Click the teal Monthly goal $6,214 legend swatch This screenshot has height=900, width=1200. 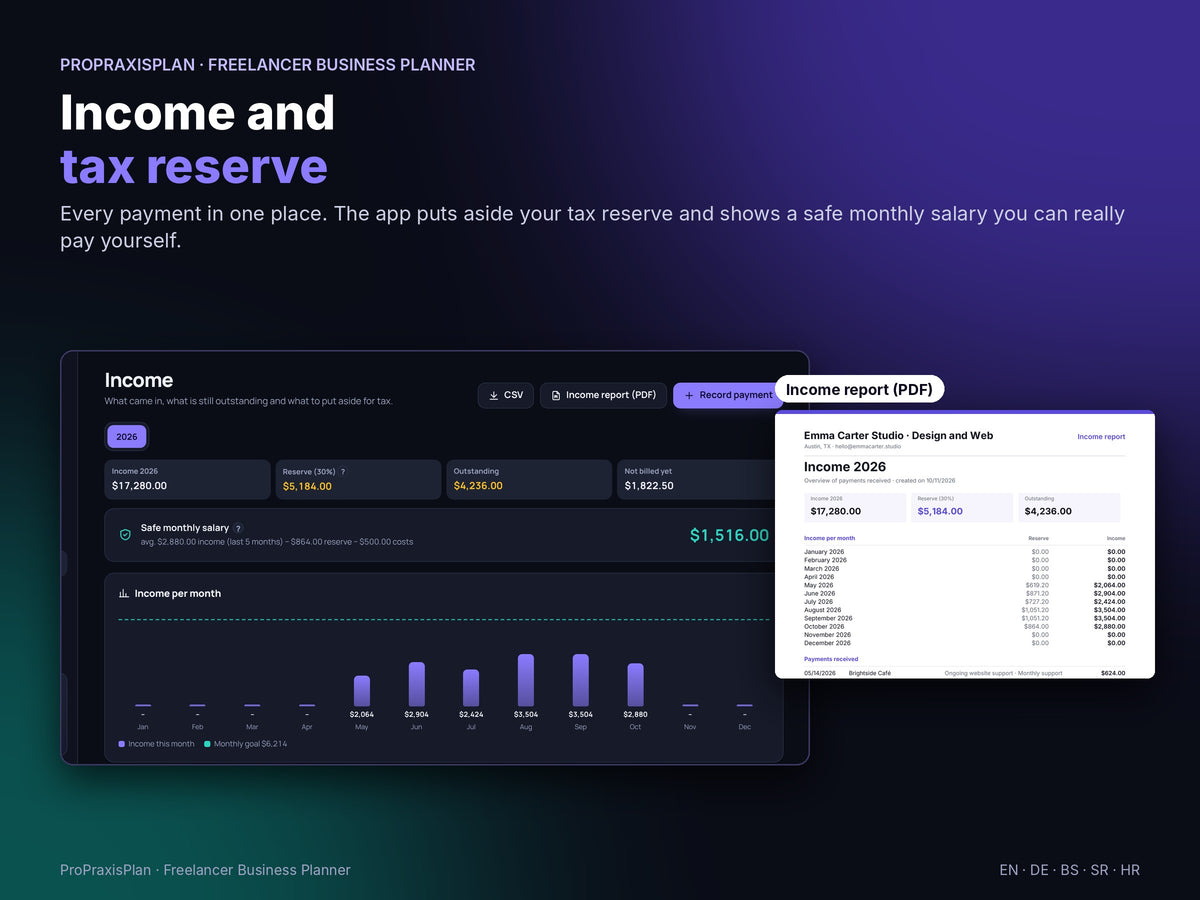point(207,744)
